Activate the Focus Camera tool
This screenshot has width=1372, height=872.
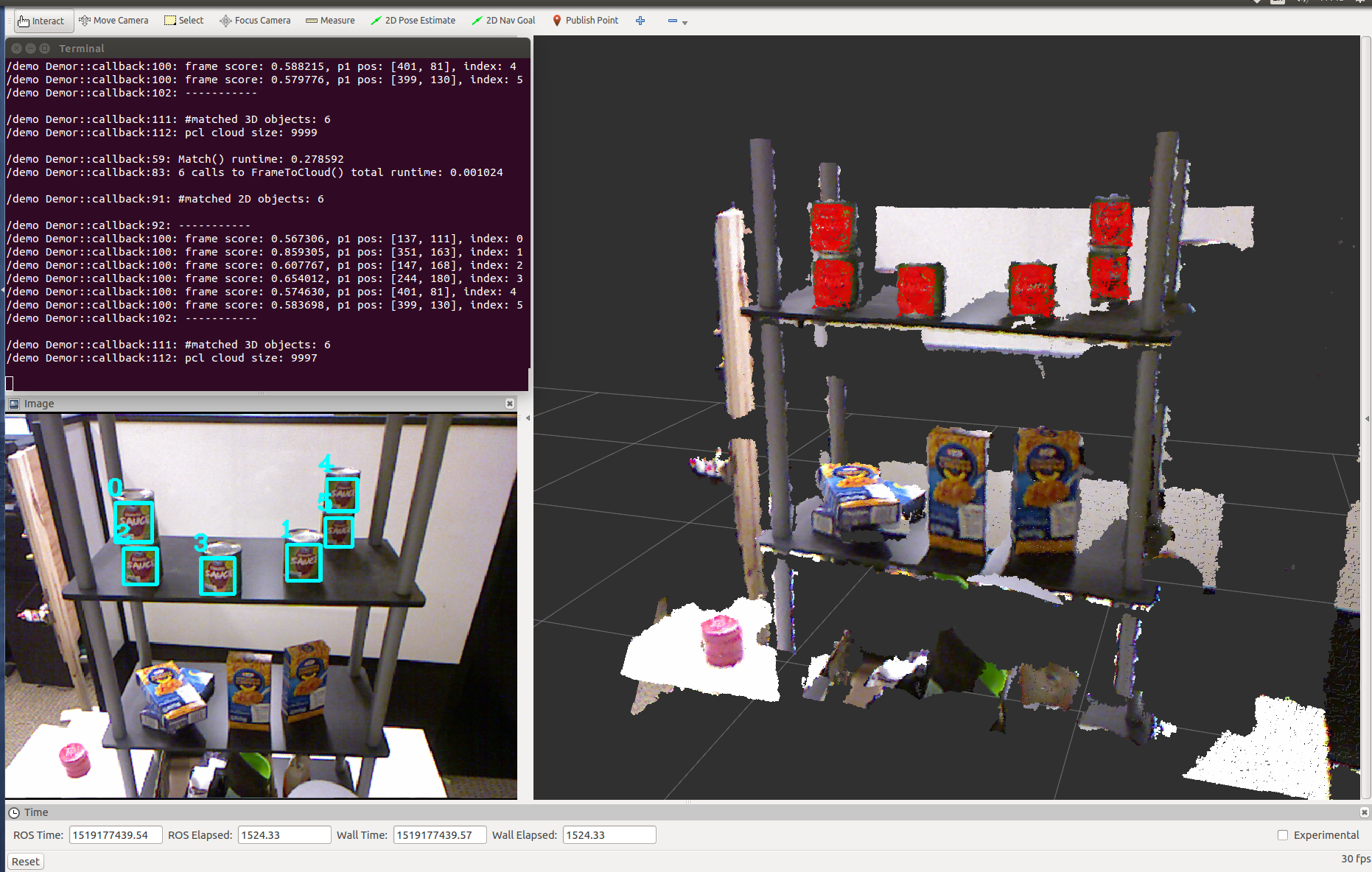pos(255,21)
